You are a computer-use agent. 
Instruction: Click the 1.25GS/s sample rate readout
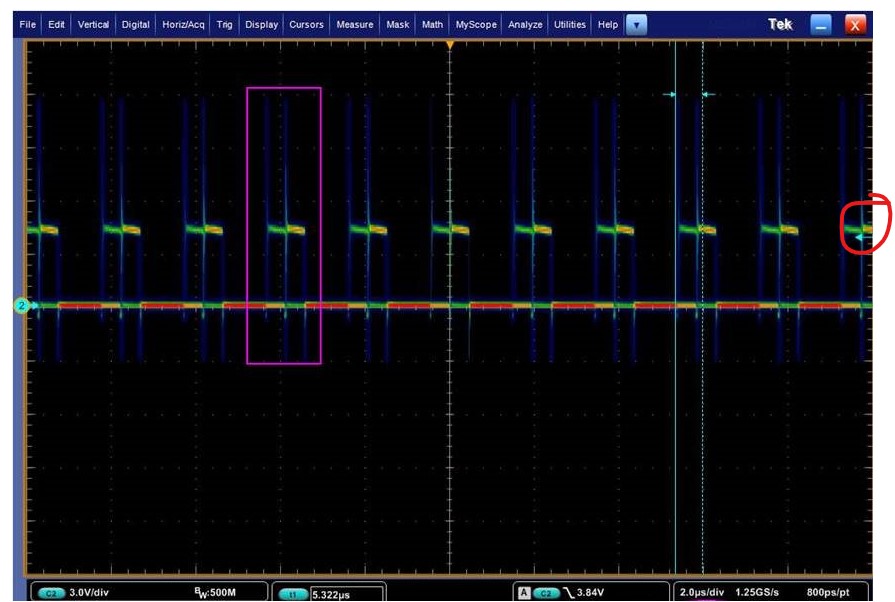757,592
